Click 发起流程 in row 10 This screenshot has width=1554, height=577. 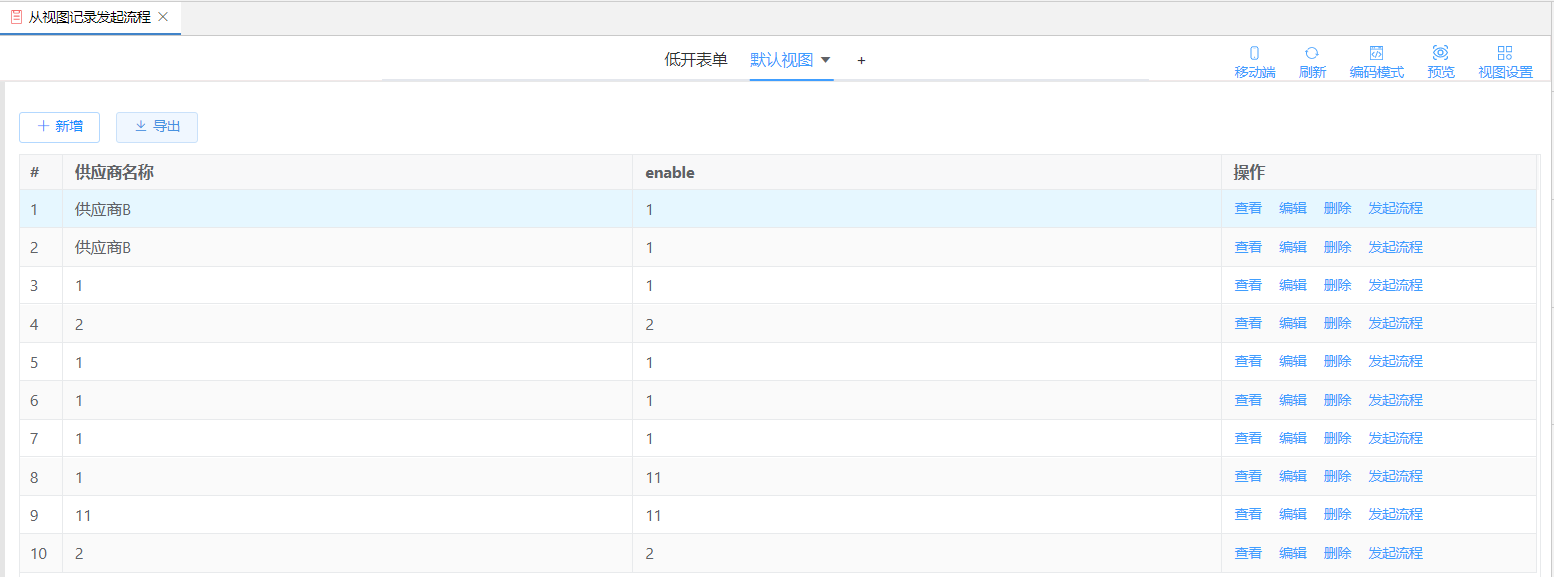click(1395, 553)
